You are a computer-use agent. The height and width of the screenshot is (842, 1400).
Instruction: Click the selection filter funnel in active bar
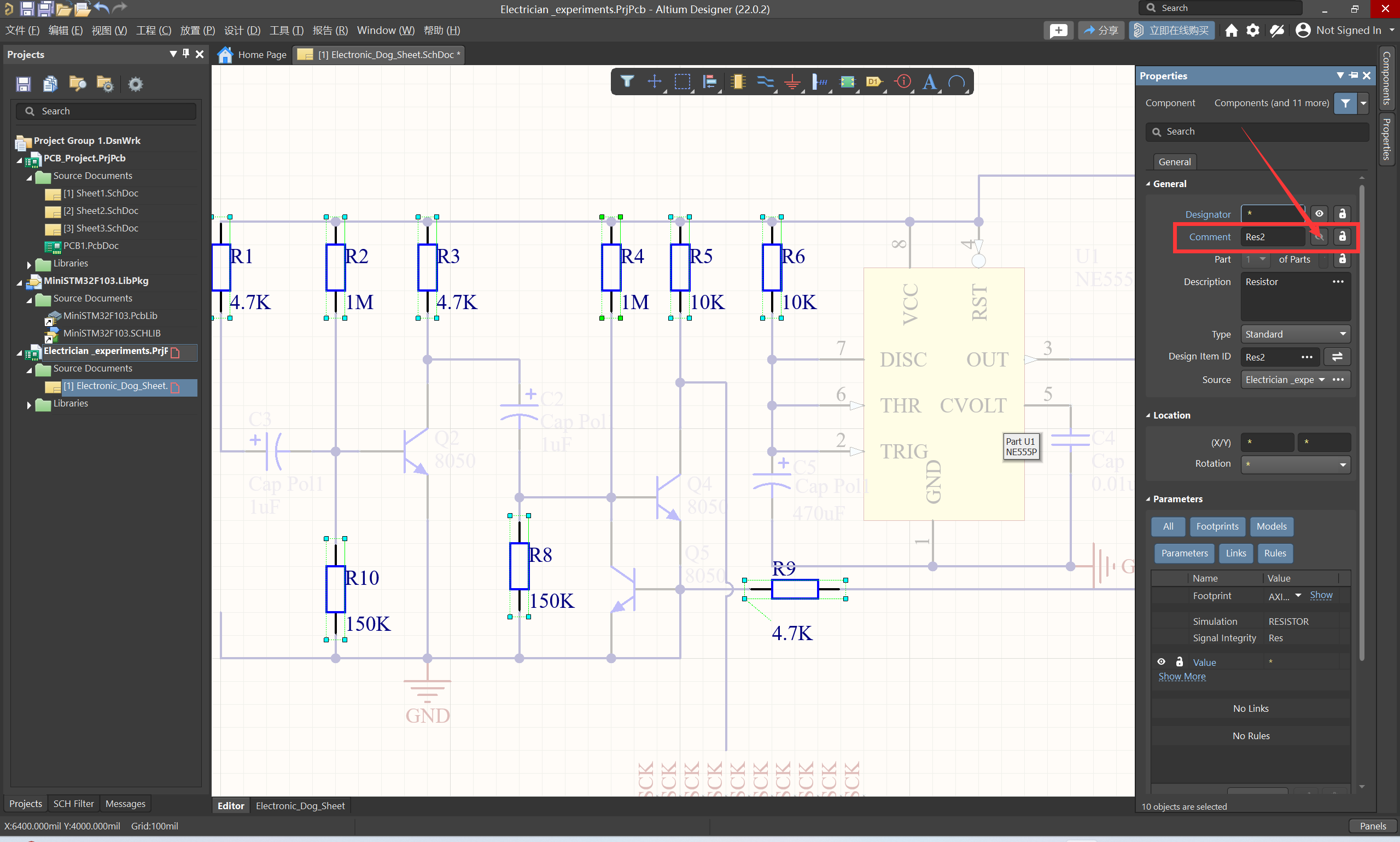(x=627, y=82)
